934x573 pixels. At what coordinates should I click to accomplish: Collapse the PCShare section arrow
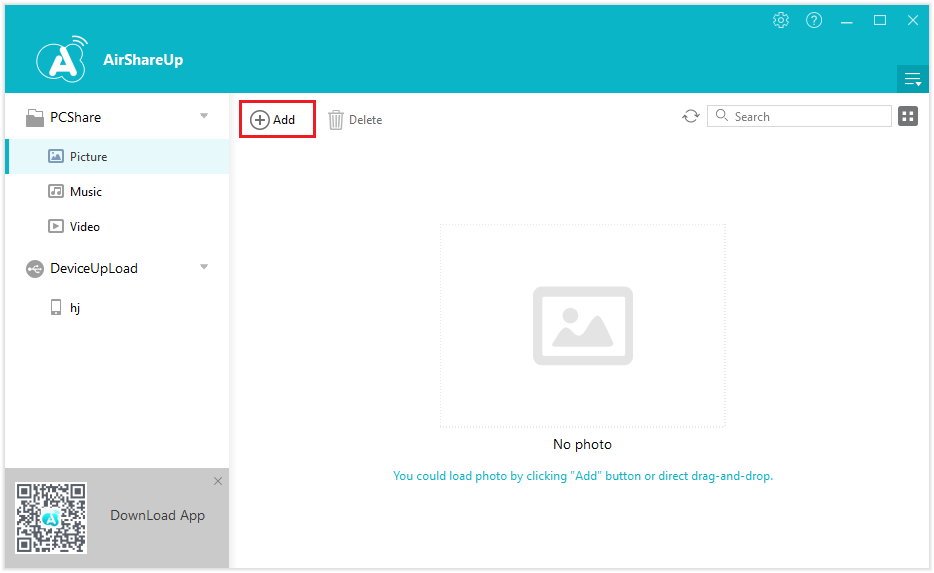(204, 116)
